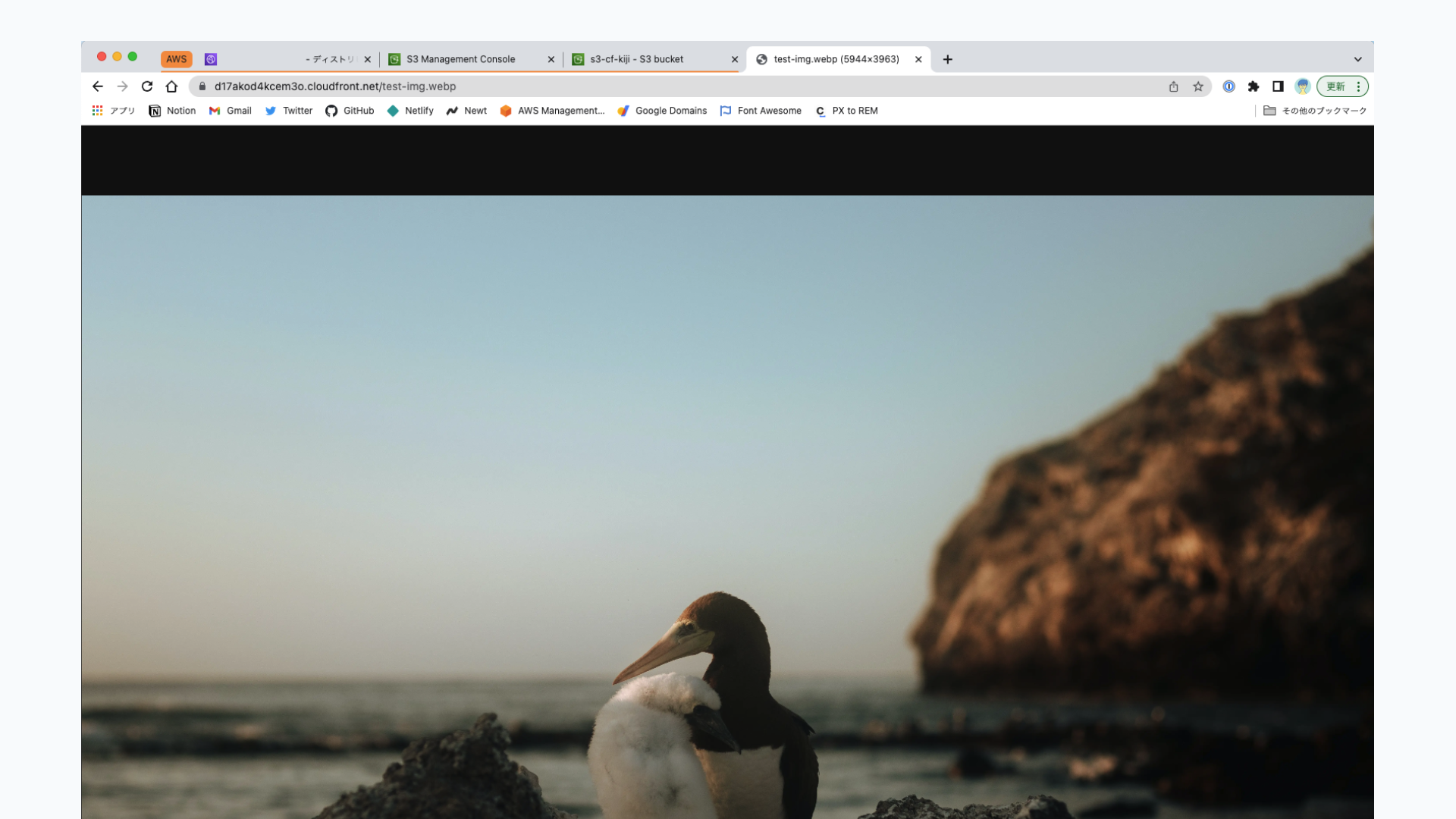Open the Extensions puzzle piece icon

point(1254,86)
